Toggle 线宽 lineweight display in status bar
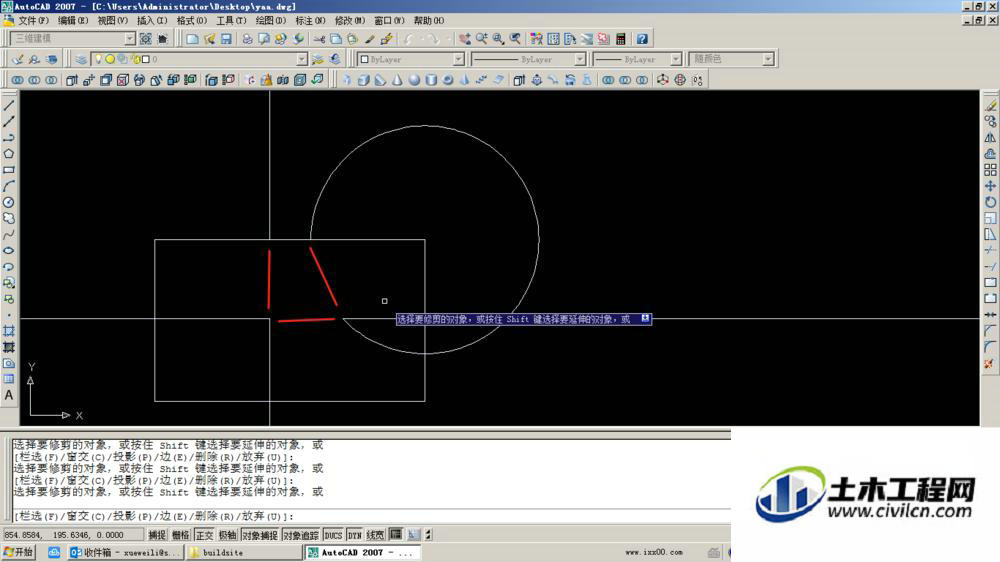The width and height of the screenshot is (1000, 562). point(375,535)
